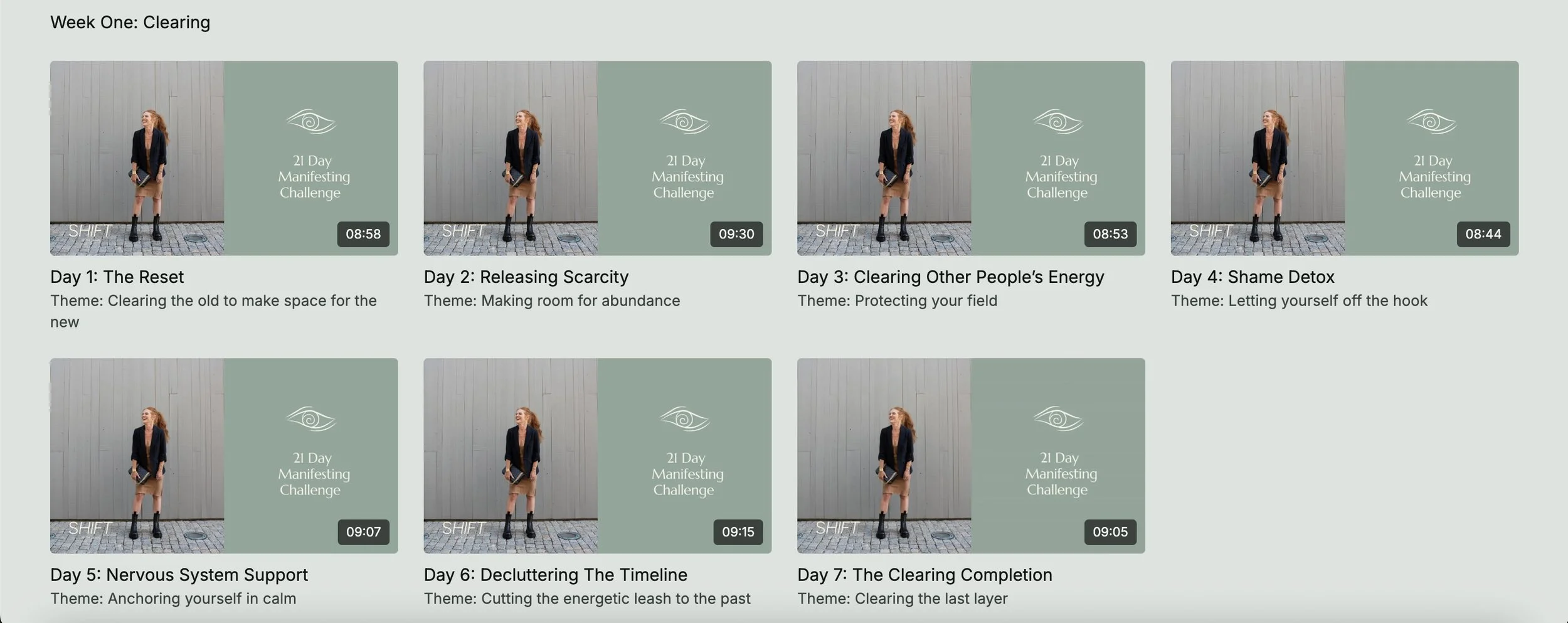Click the 'Day 3: Clearing Other People's Energy' title
1568x623 pixels.
click(950, 277)
